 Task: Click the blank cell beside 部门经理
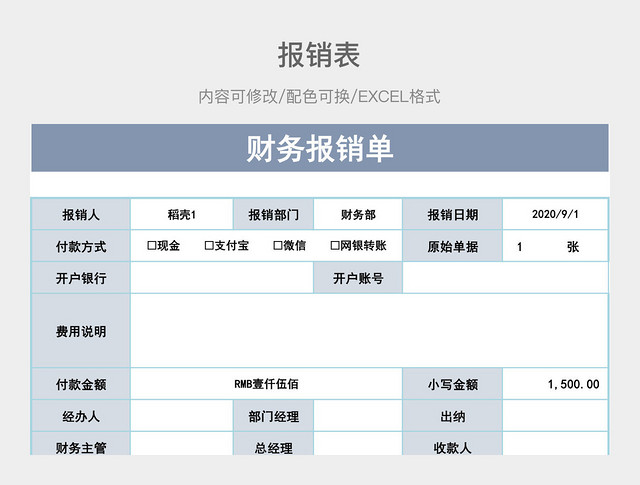pyautogui.click(x=358, y=416)
